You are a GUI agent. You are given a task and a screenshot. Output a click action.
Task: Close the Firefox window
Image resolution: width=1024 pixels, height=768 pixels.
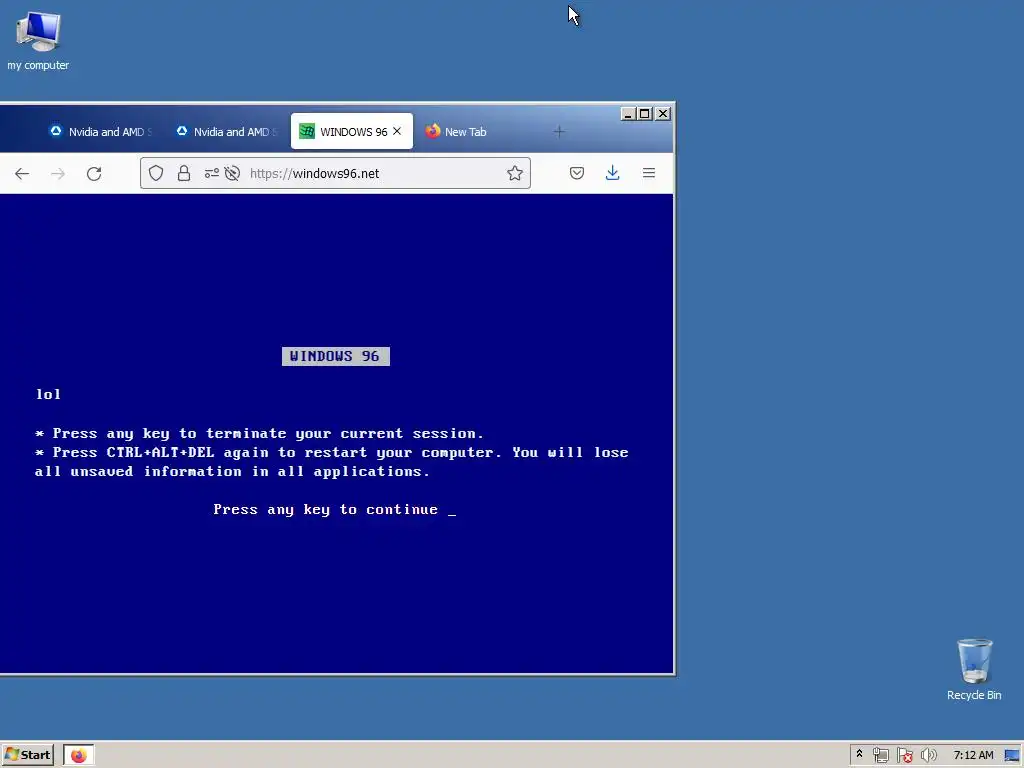pyautogui.click(x=663, y=114)
